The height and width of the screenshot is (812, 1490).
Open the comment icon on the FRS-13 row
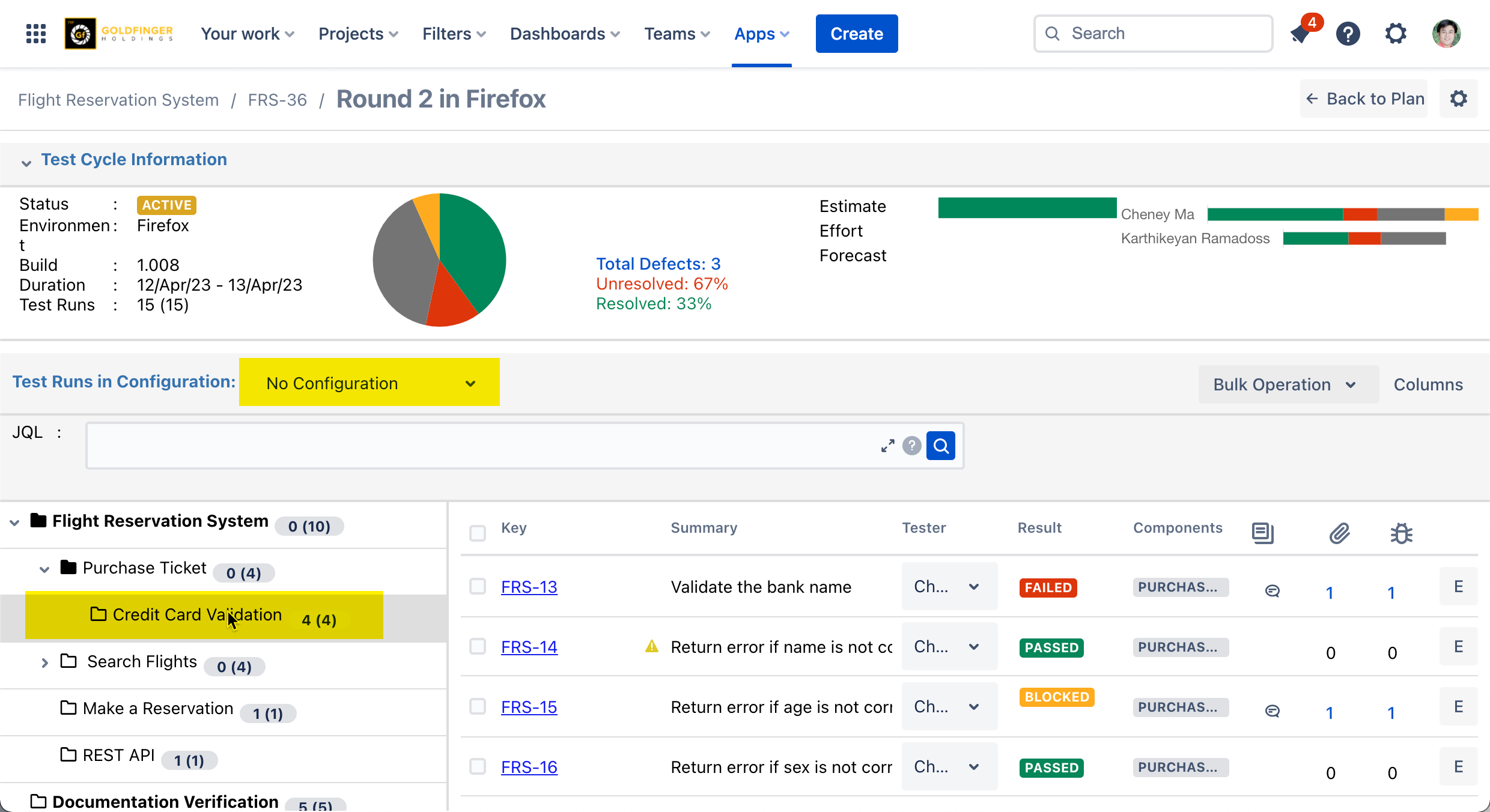point(1272,591)
